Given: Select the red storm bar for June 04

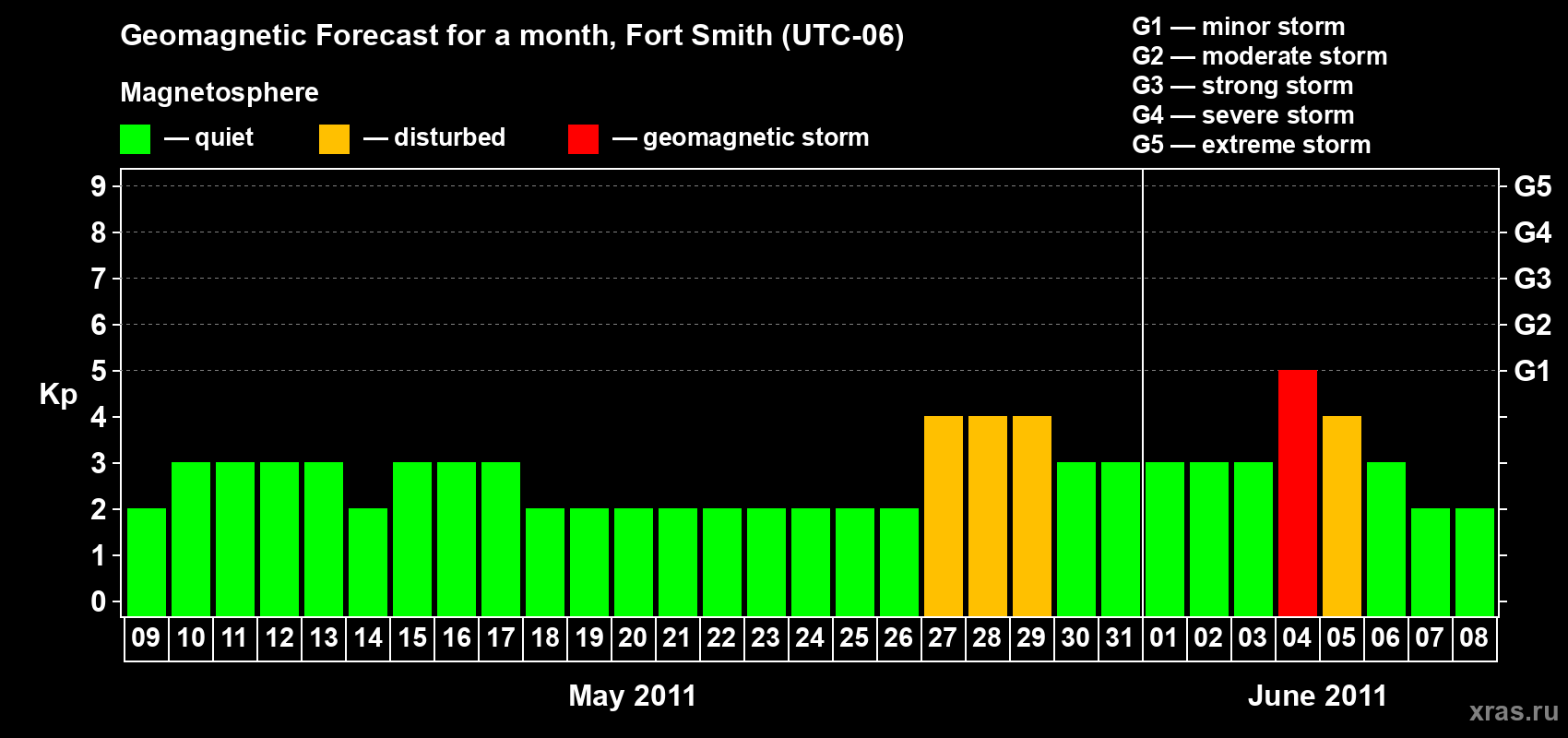Looking at the screenshot, I should click(1298, 493).
